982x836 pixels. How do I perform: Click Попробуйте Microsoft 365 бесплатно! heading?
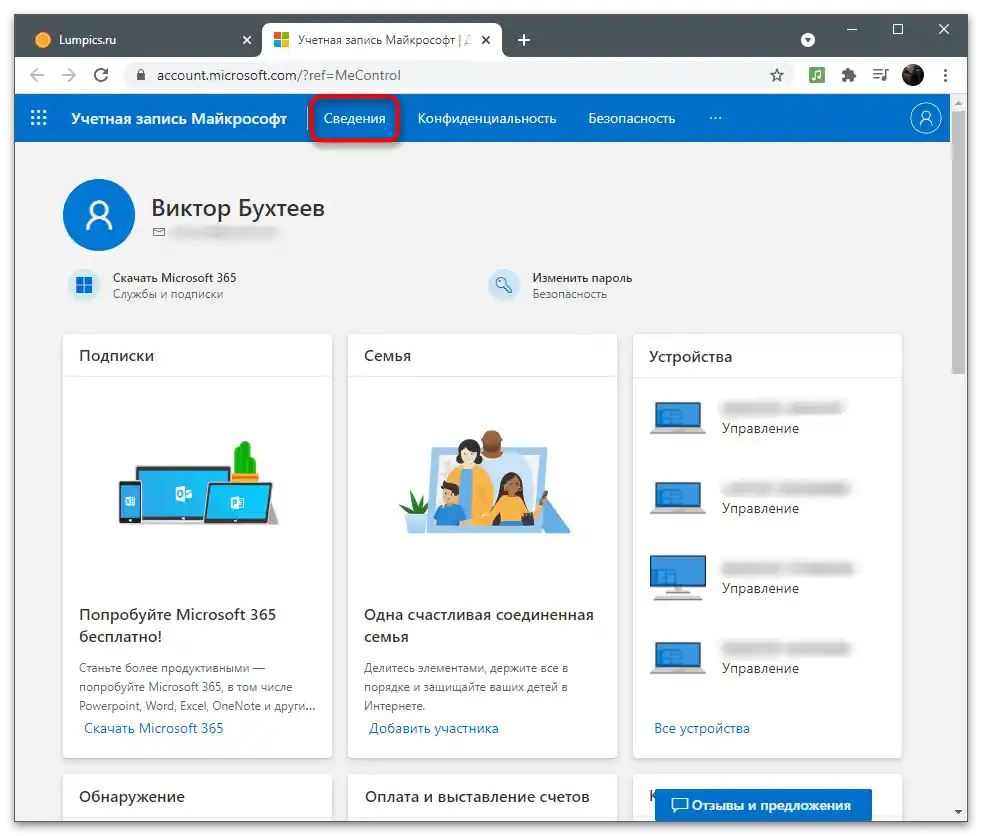coord(177,625)
